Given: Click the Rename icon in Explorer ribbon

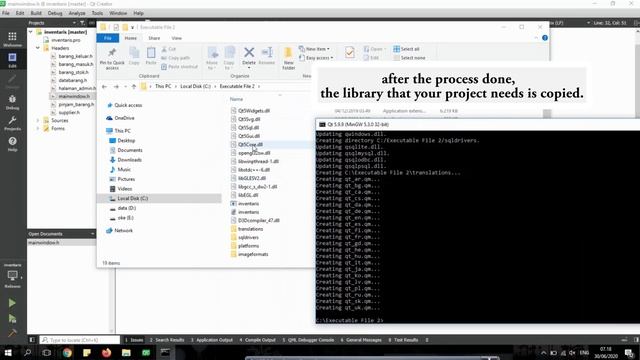Looking at the screenshot, I should coord(267,56).
